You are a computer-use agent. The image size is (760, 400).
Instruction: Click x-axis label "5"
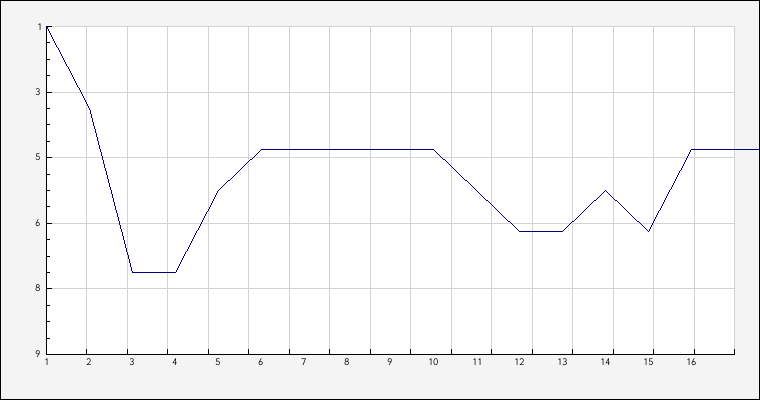pos(218,362)
